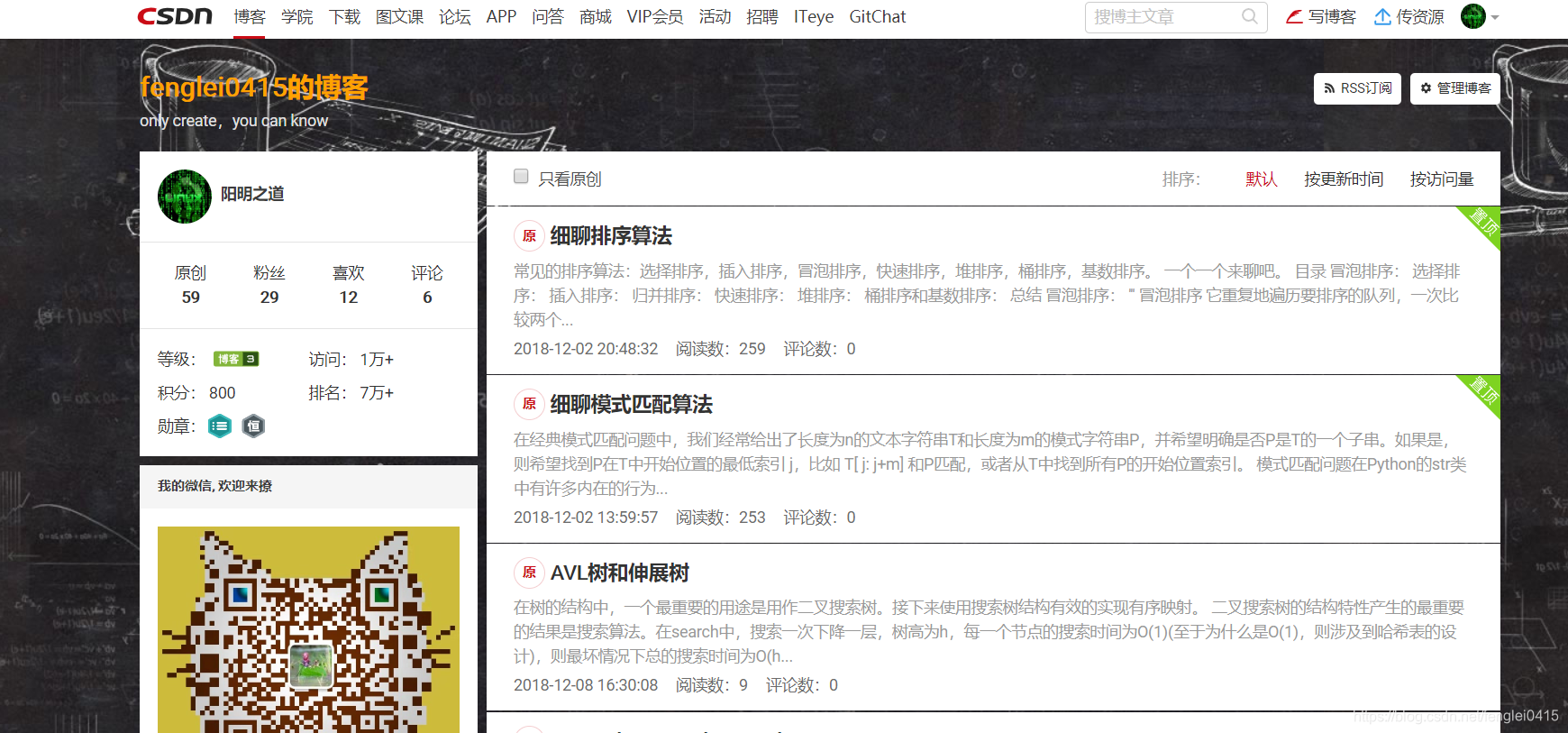Open the 招聘 nav item
The height and width of the screenshot is (733, 1568).
pyautogui.click(x=762, y=16)
